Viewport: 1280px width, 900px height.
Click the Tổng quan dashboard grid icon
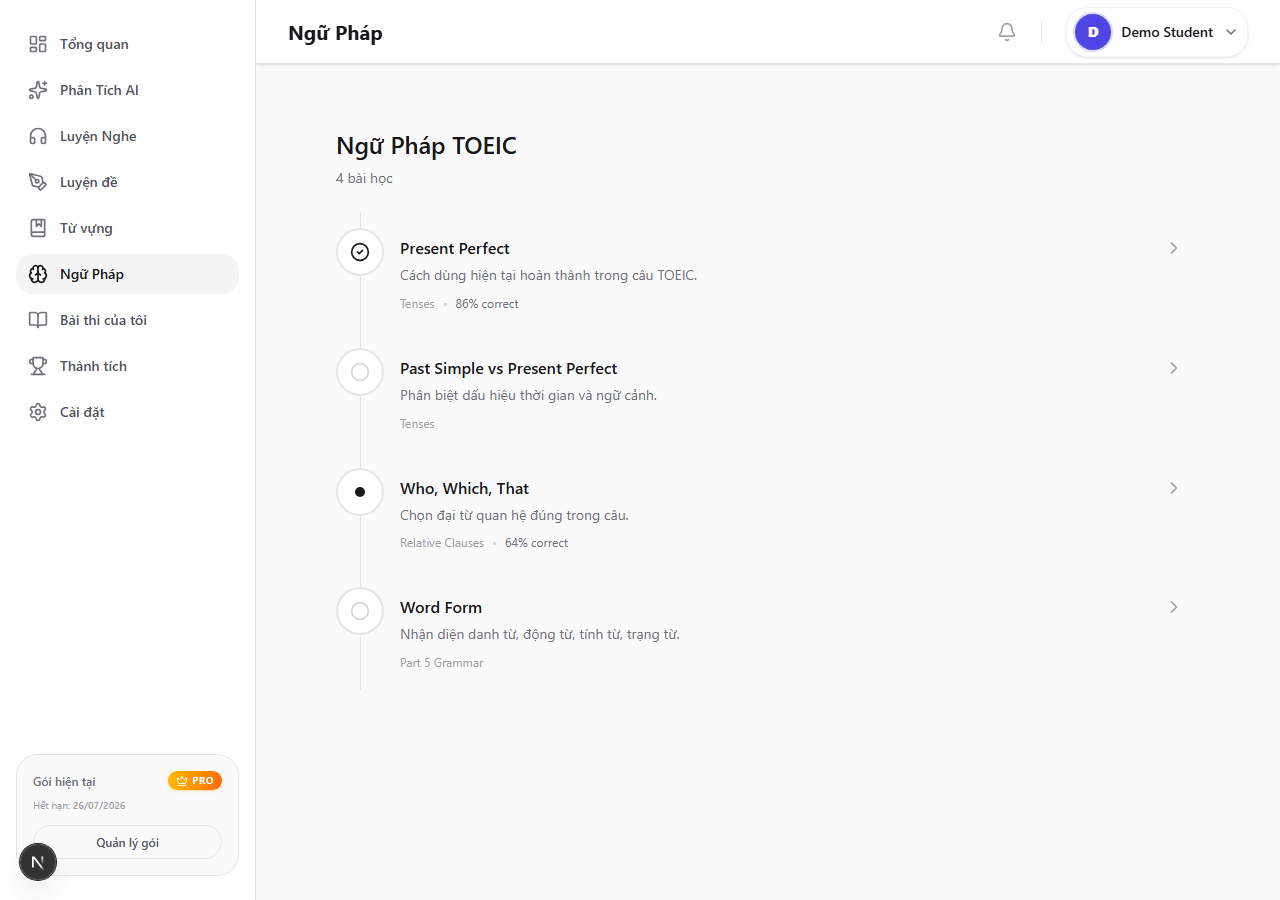(x=38, y=44)
